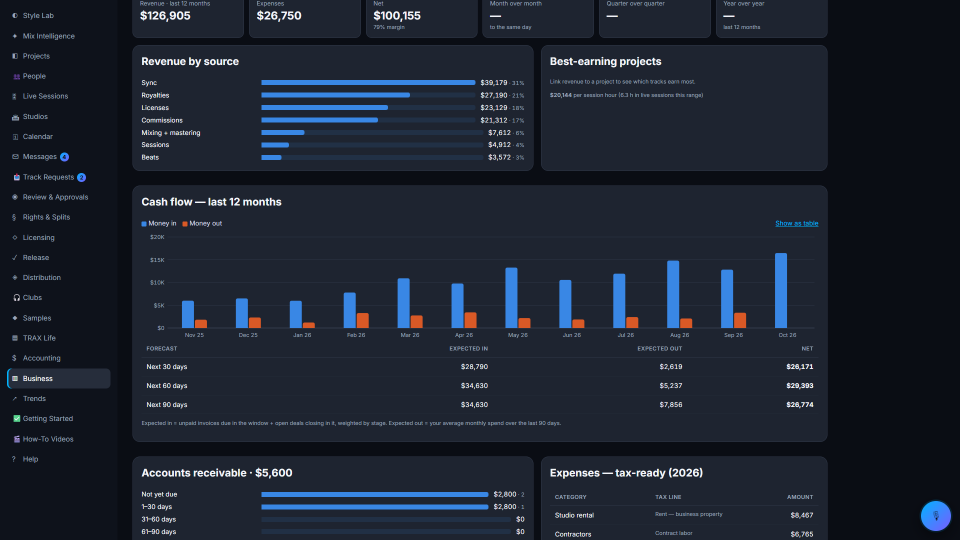Click the Best-earning projects heading
This screenshot has height=540, width=960.
605,62
